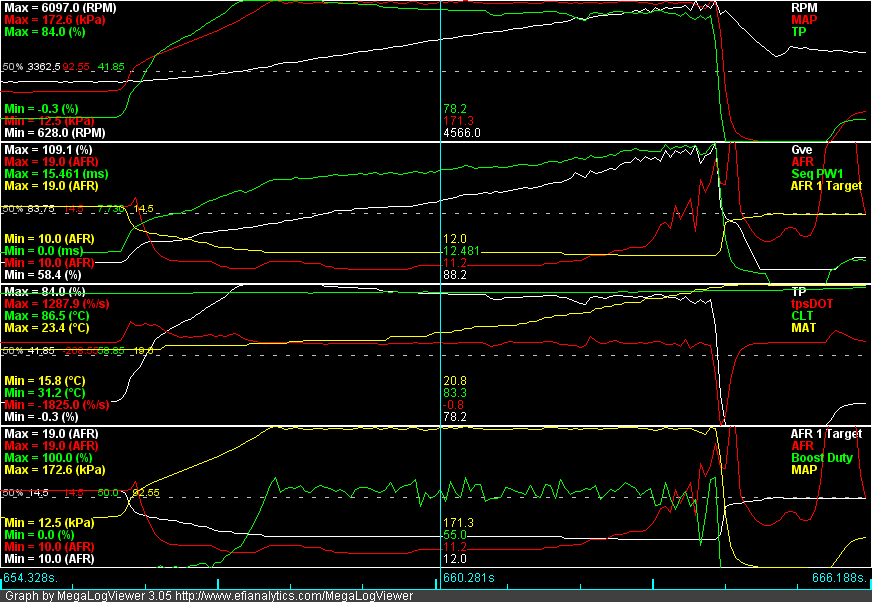Click the yellow MAT legend label
This screenshot has height=602, width=872.
[x=803, y=327]
